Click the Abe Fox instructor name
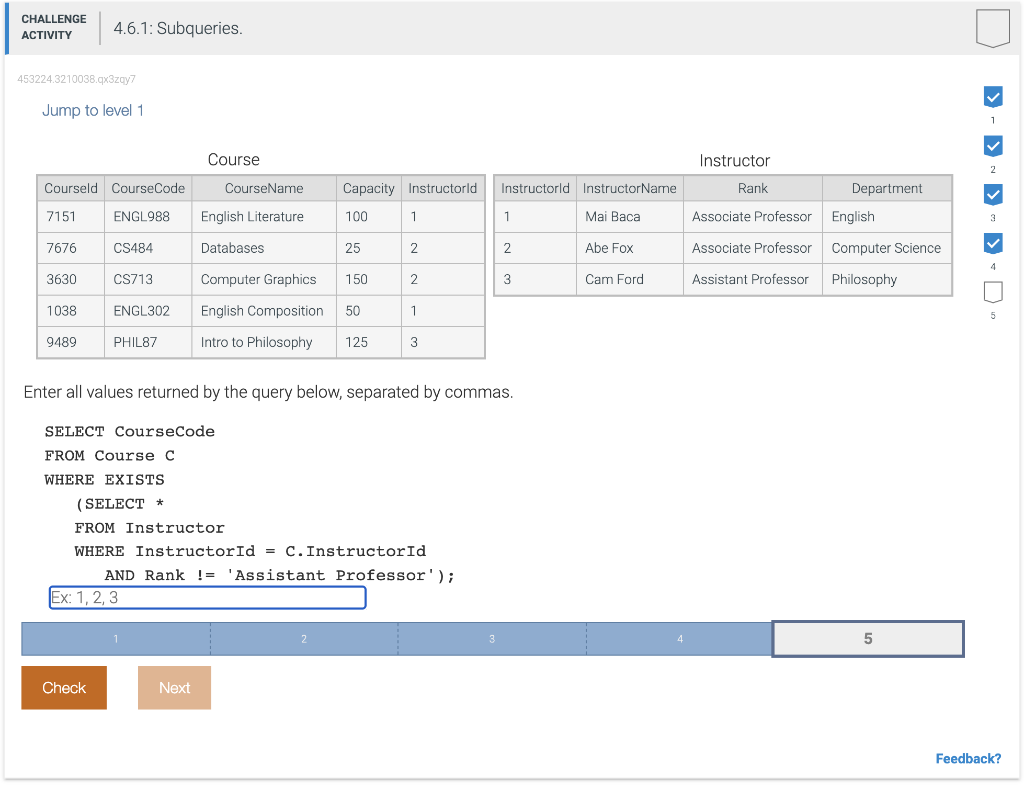1024x788 pixels. 630,248
